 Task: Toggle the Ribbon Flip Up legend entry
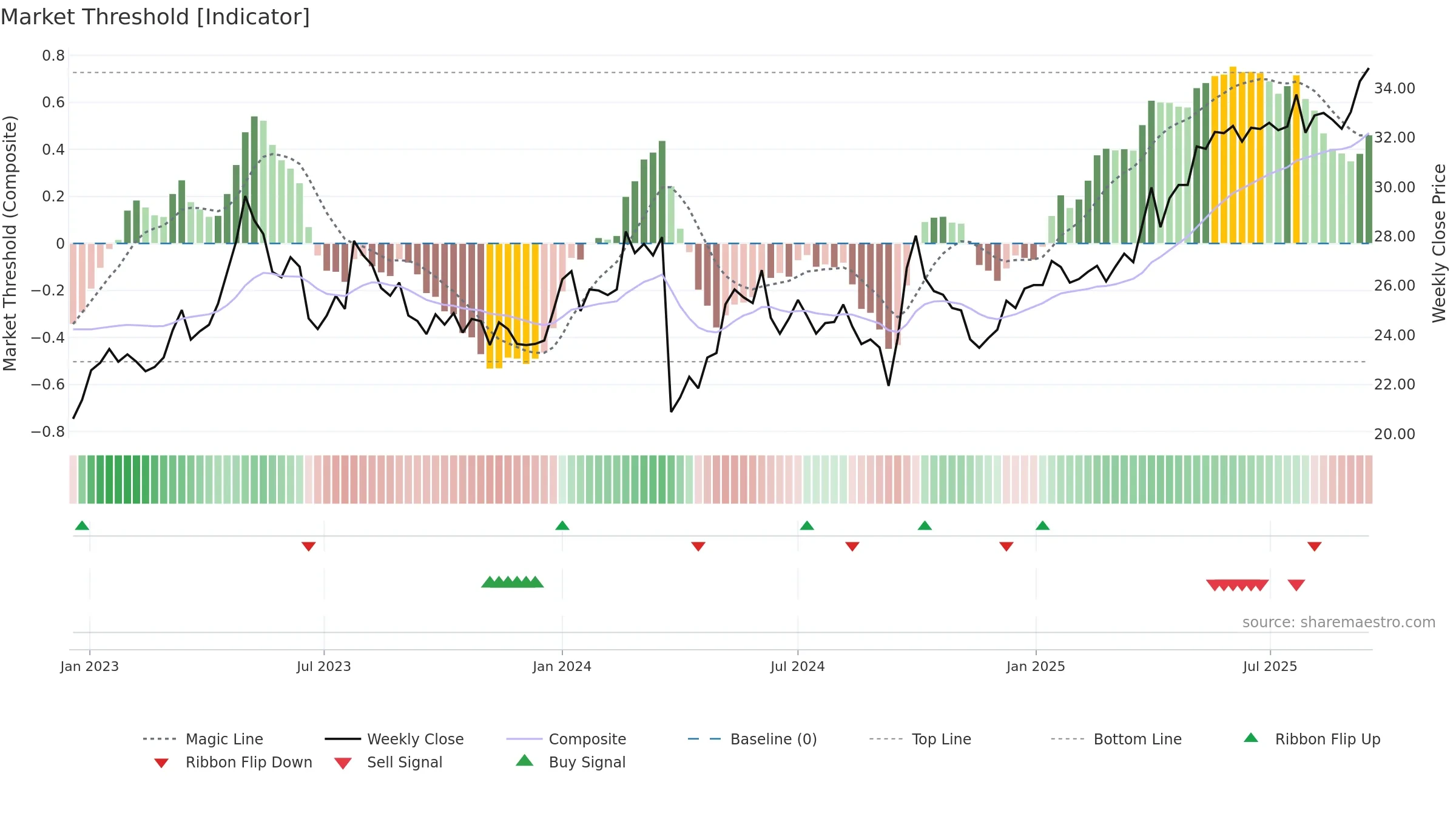point(1312,739)
